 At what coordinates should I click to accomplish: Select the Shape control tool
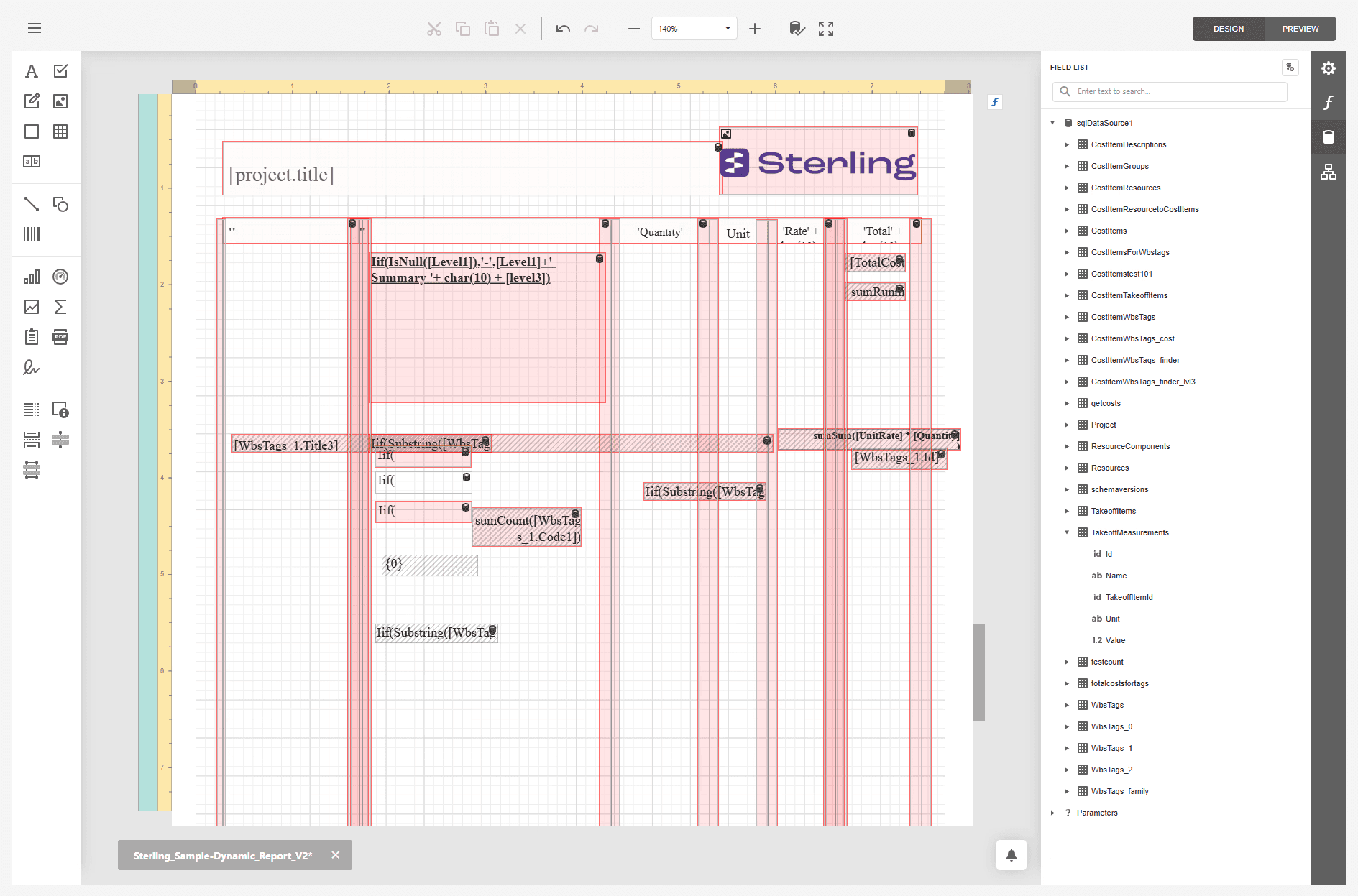pyautogui.click(x=60, y=204)
